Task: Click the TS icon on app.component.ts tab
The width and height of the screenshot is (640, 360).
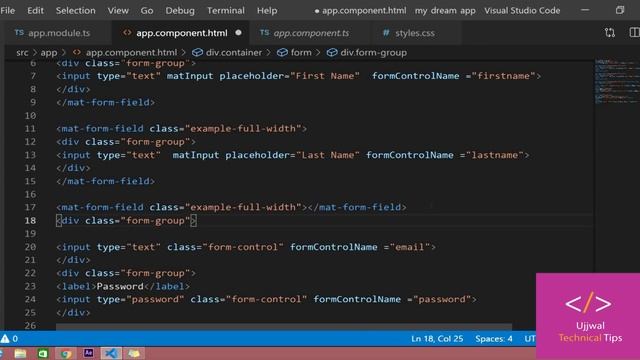Action: [x=264, y=33]
